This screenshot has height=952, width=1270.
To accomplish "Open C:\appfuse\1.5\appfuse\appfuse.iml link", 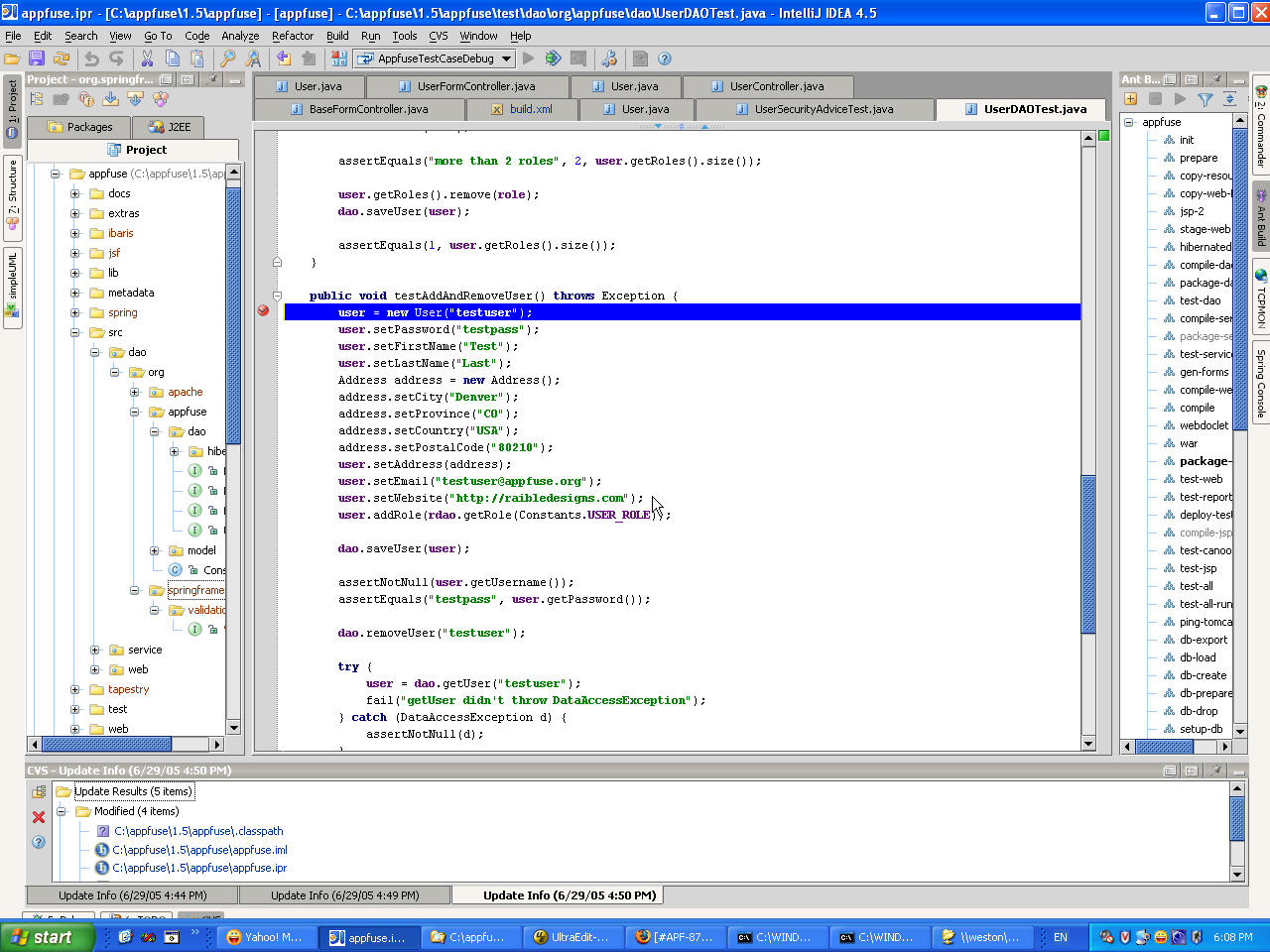I will point(200,850).
